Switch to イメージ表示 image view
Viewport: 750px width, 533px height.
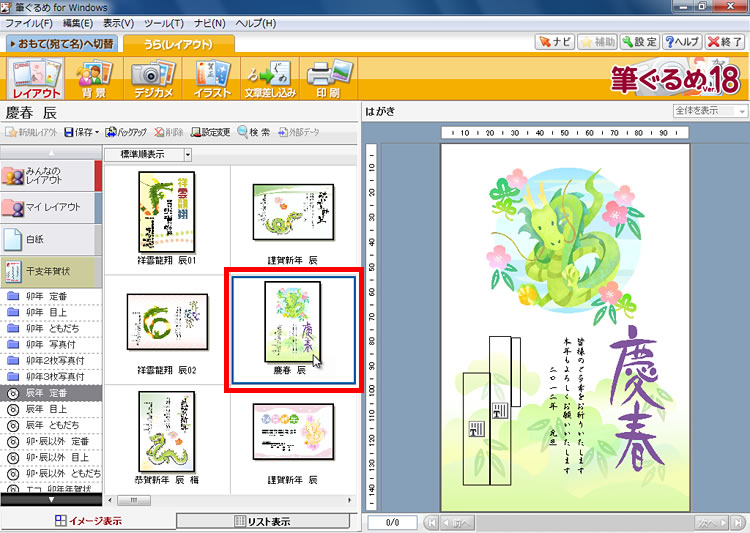88,521
